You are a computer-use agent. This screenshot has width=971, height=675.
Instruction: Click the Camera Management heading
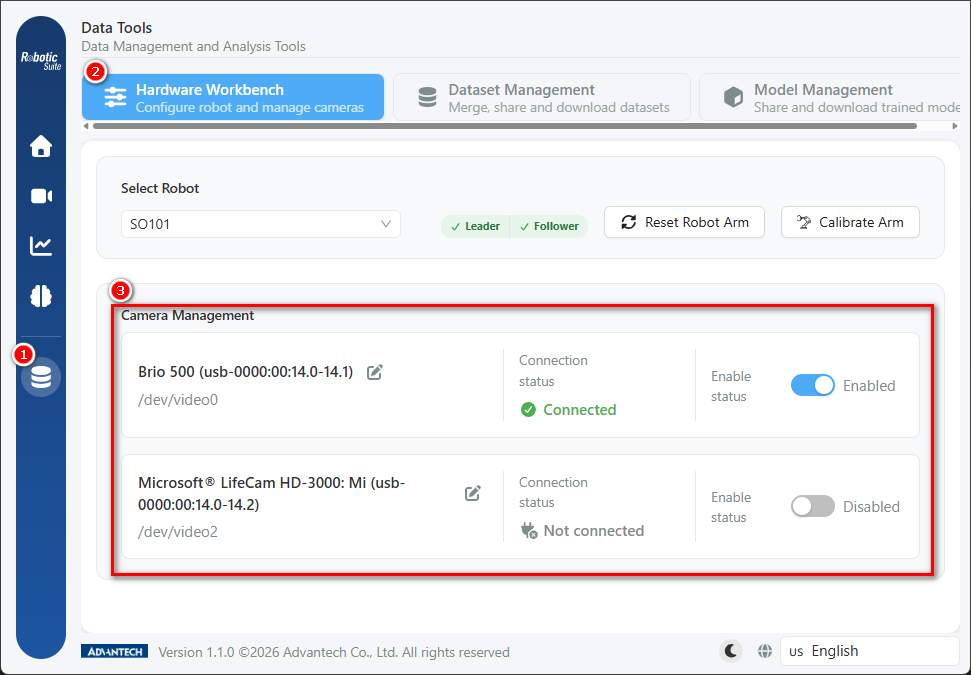(x=188, y=315)
